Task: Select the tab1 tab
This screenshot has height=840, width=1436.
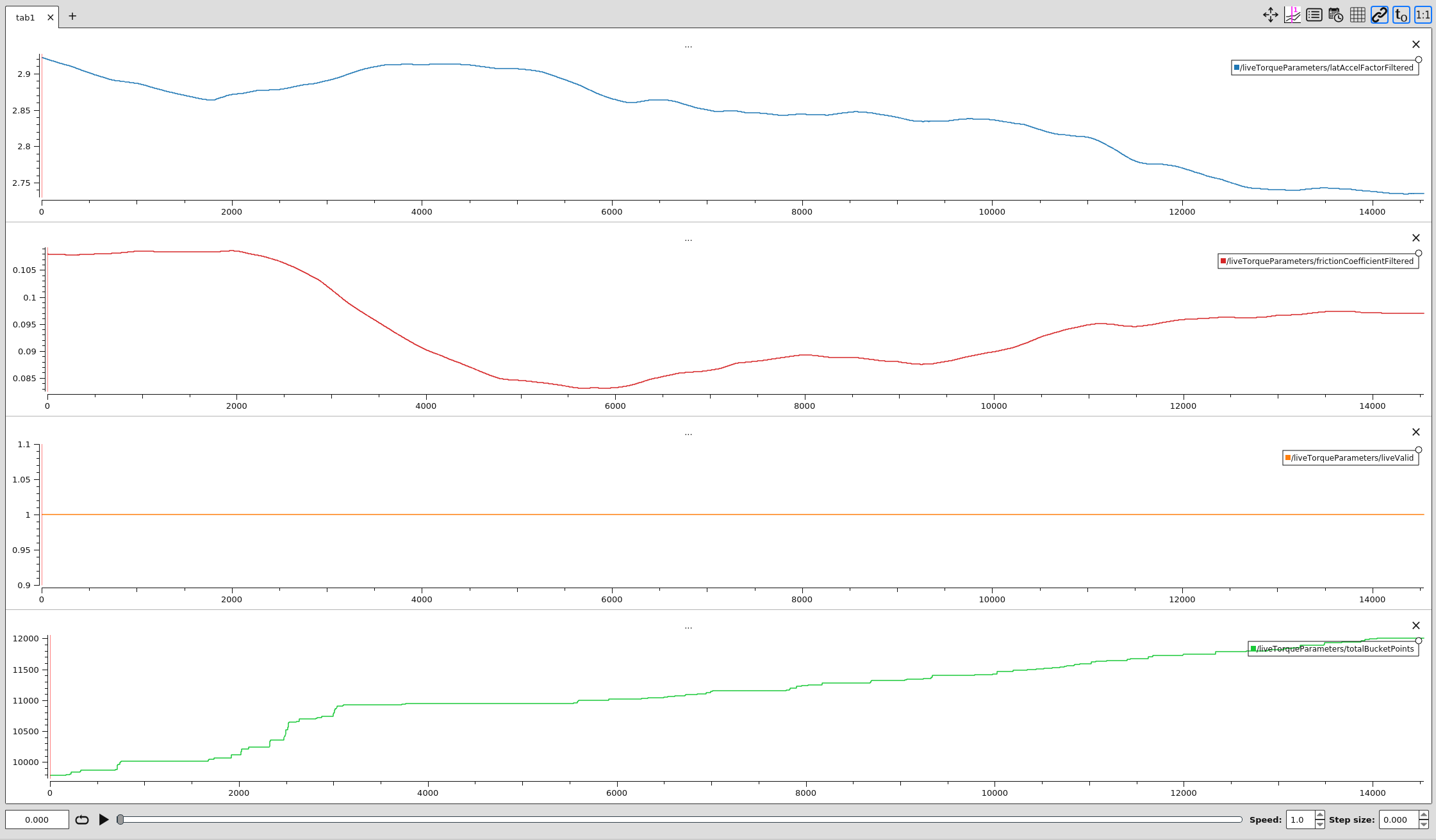Action: point(26,17)
